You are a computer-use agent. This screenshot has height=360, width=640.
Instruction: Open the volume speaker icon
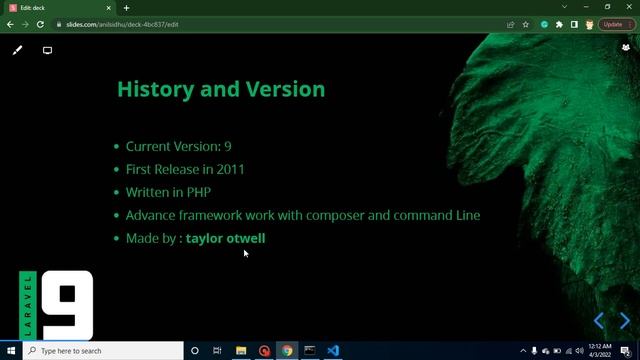click(580, 351)
